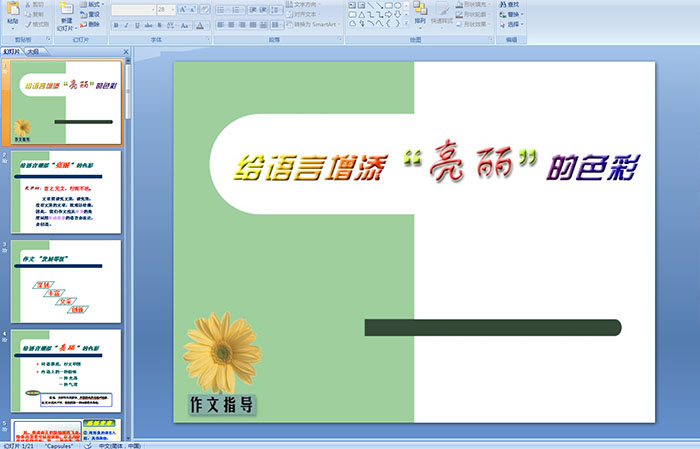Click Shape Outline (形状轮廓)

pyautogui.click(x=473, y=14)
